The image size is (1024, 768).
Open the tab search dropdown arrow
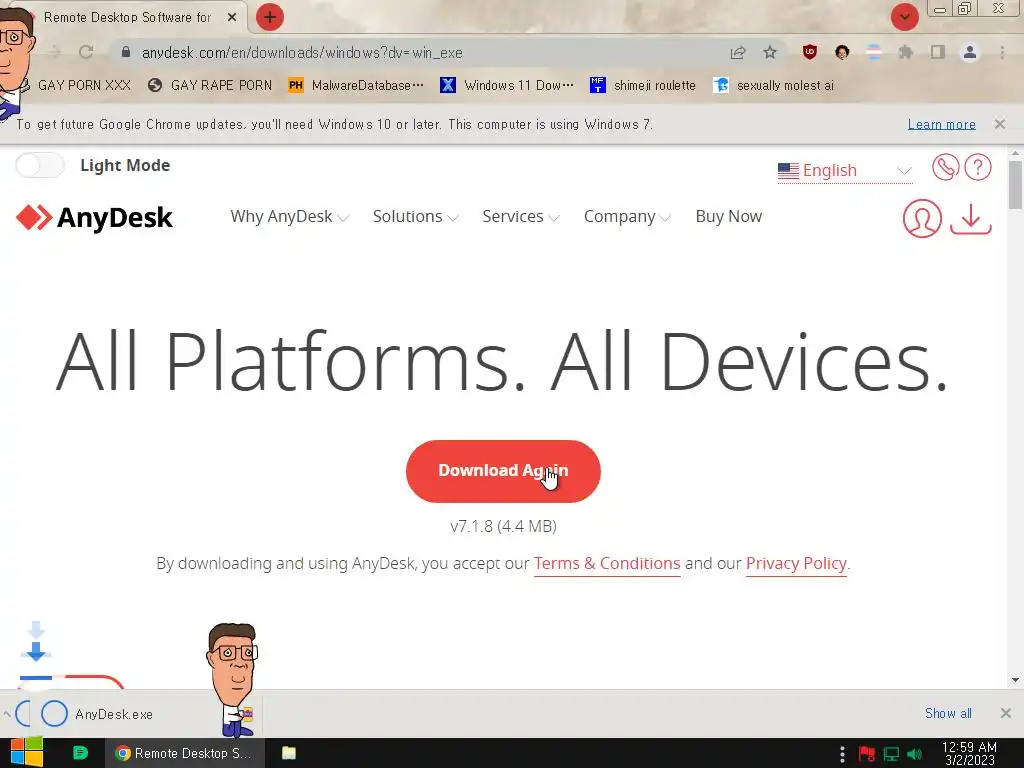(904, 17)
